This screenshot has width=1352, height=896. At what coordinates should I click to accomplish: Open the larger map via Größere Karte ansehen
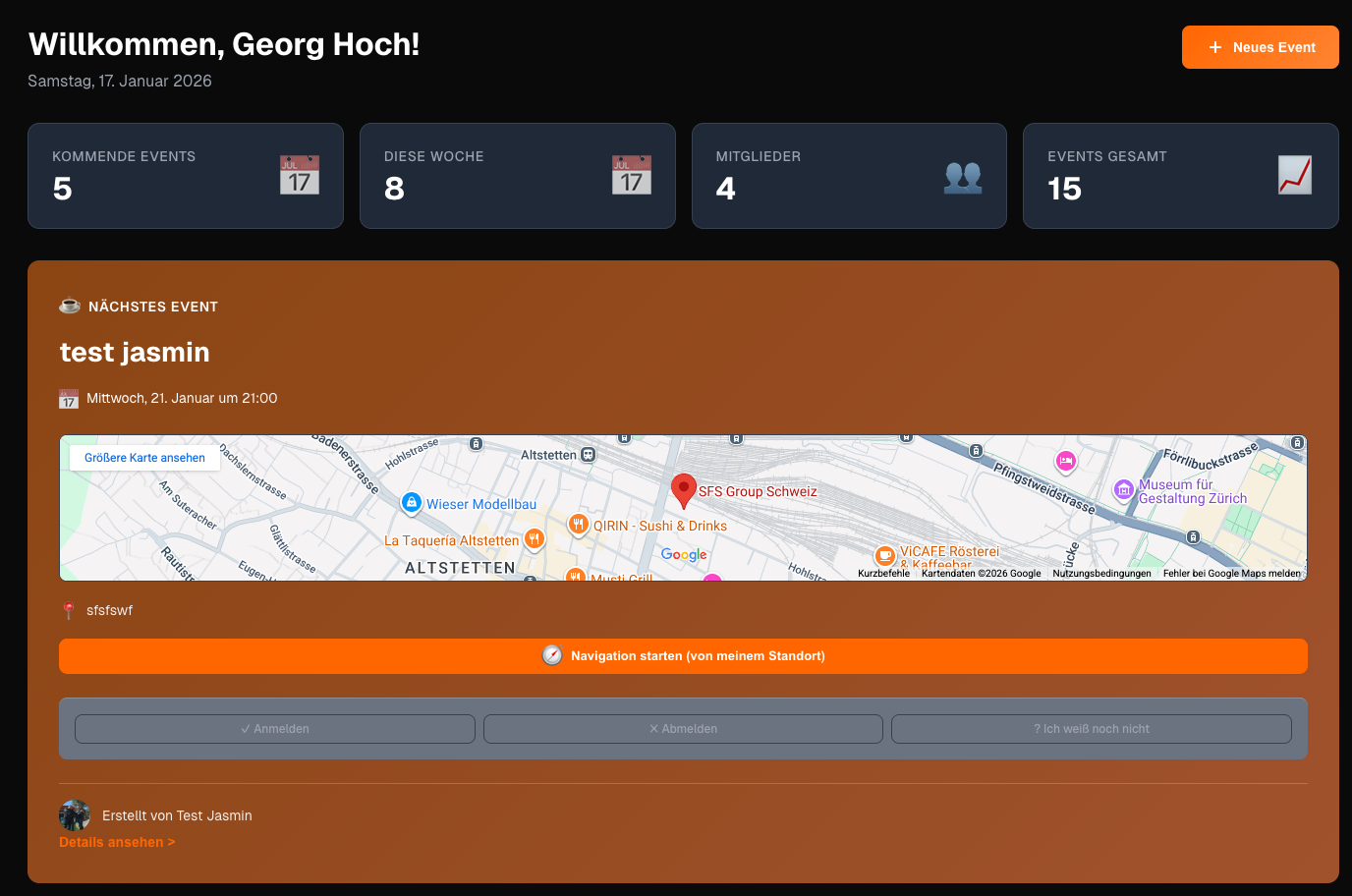pos(144,458)
